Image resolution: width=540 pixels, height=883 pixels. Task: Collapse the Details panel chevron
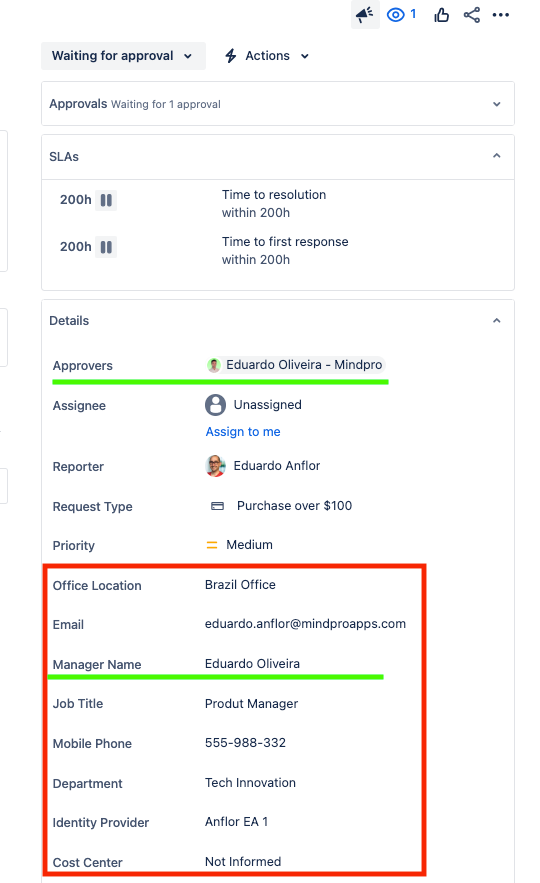pyautogui.click(x=497, y=320)
